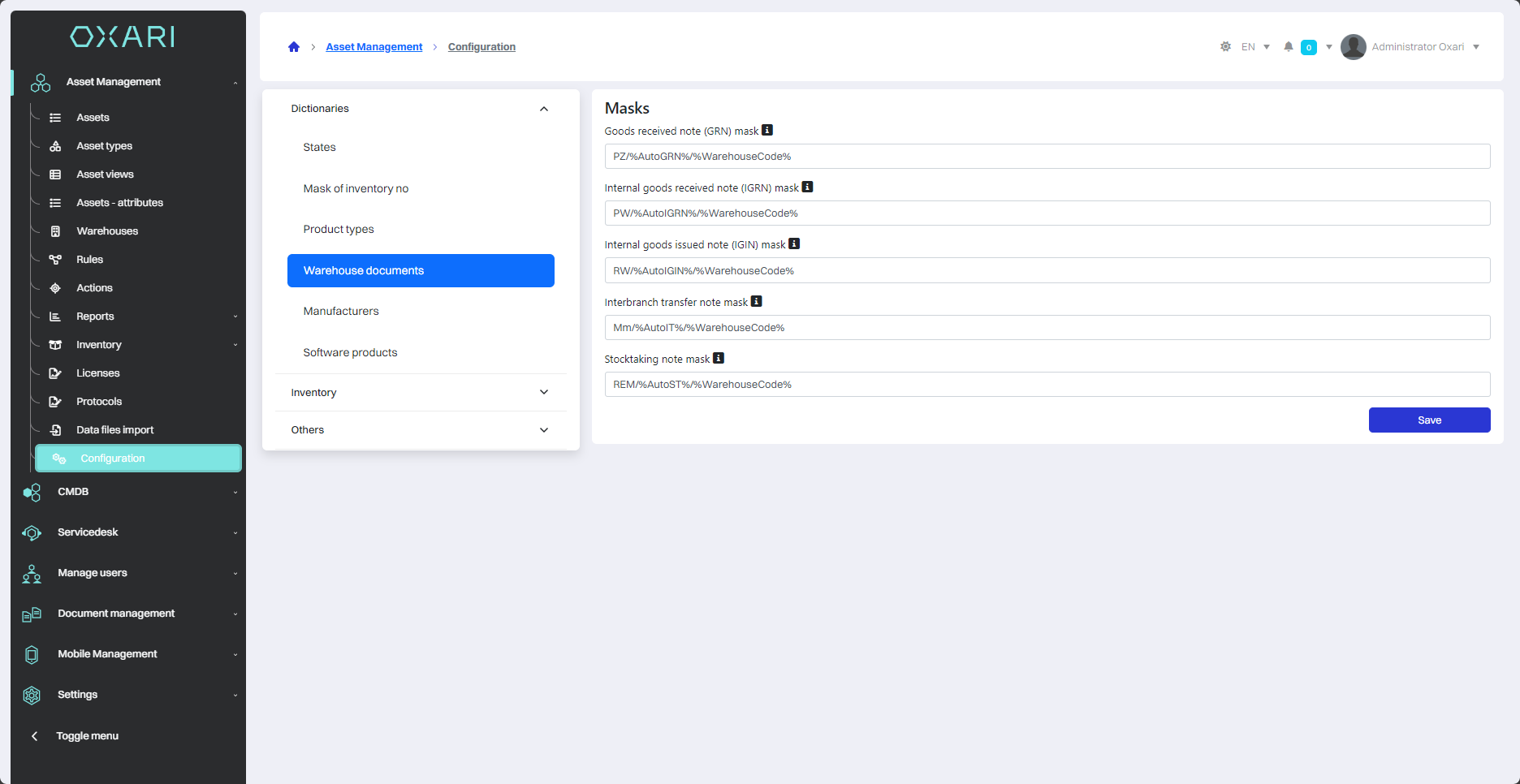Open the notifications bell icon
Screen dimensions: 1520x784
(1288, 47)
